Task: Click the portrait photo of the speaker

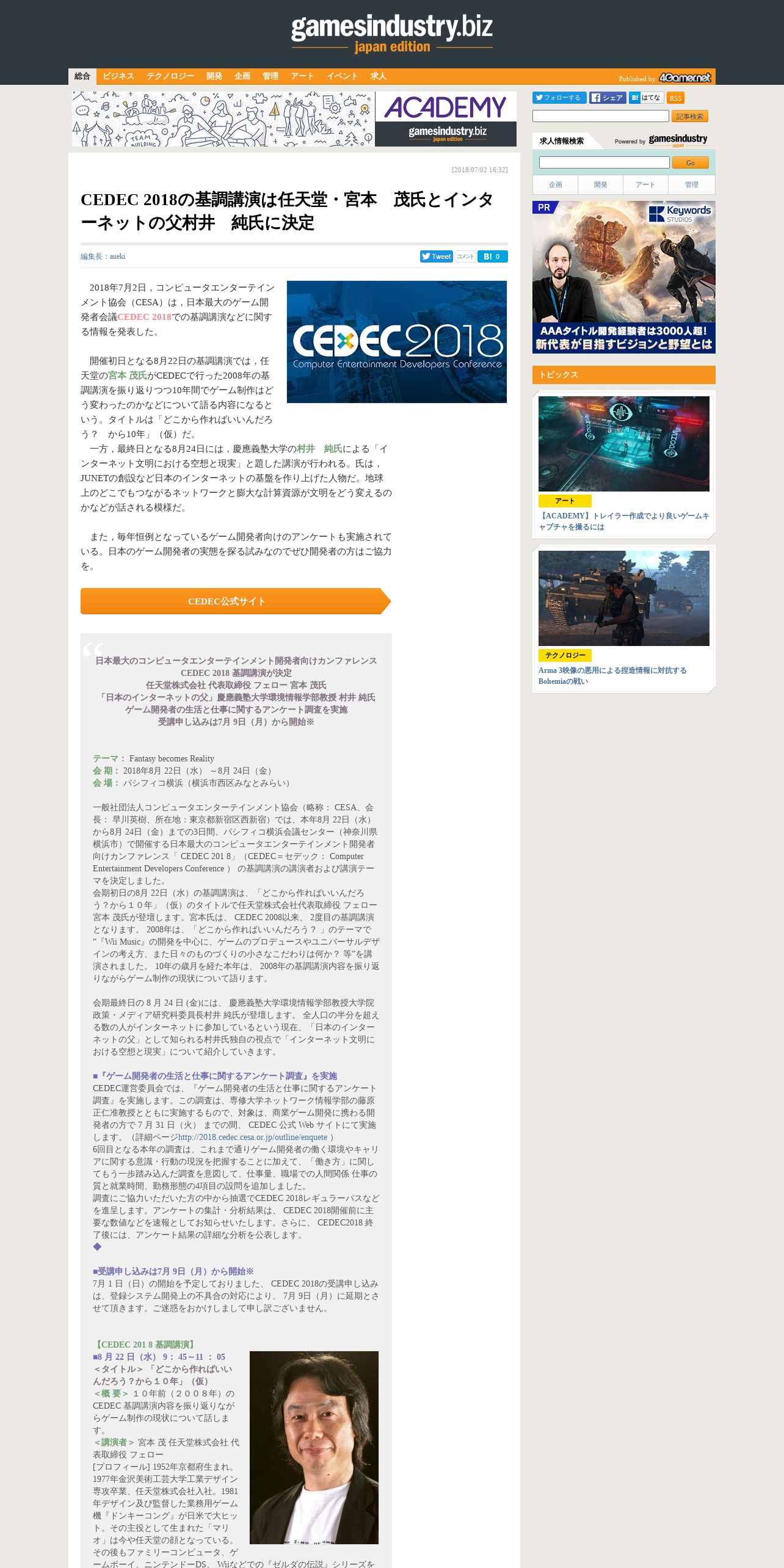Action: click(314, 1448)
